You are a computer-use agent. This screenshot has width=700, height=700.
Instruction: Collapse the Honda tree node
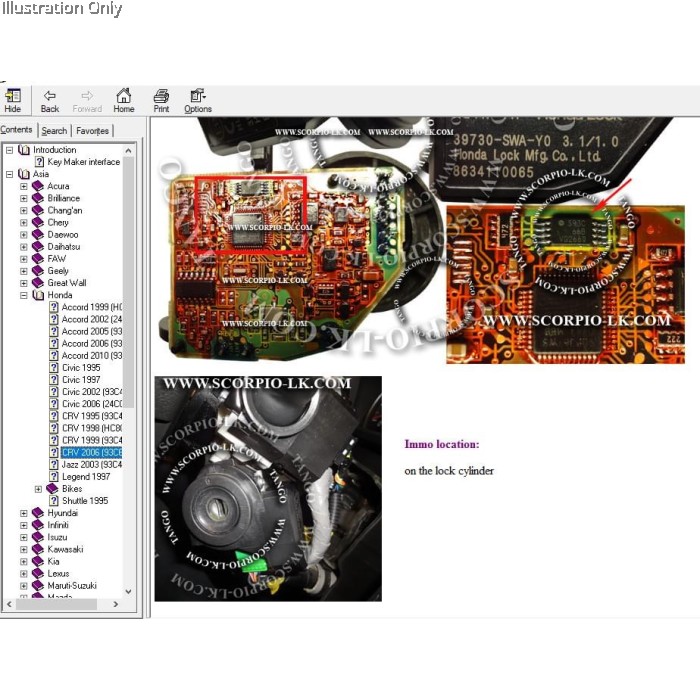point(24,295)
